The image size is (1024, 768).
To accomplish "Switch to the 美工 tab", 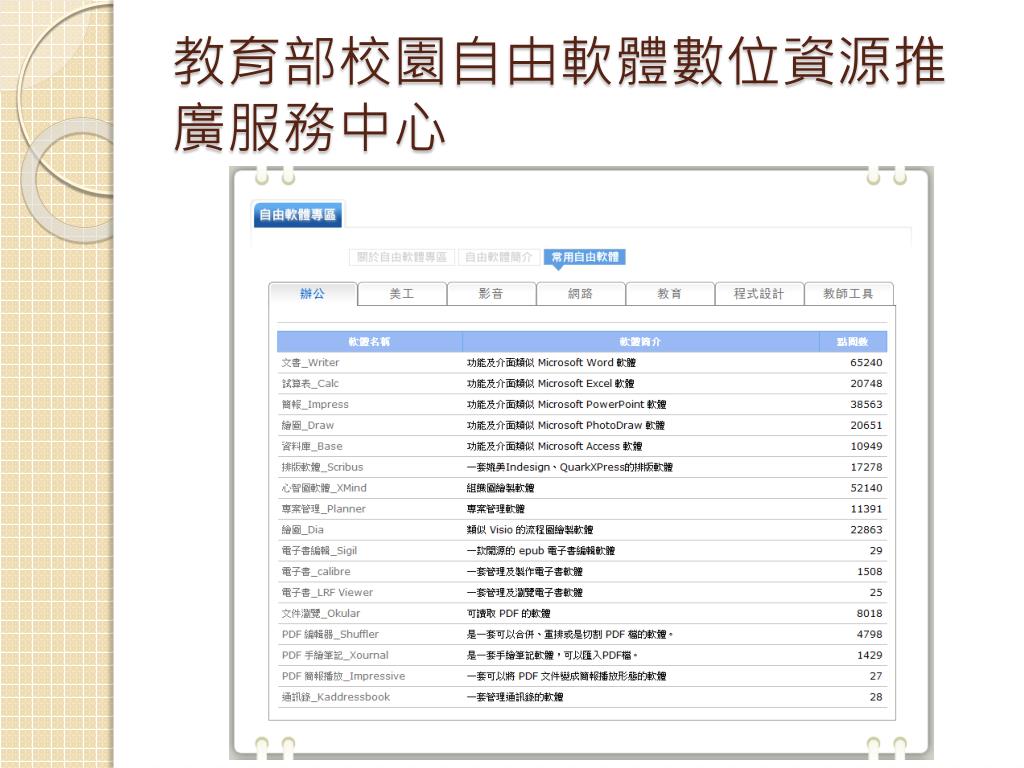I will click(x=402, y=294).
